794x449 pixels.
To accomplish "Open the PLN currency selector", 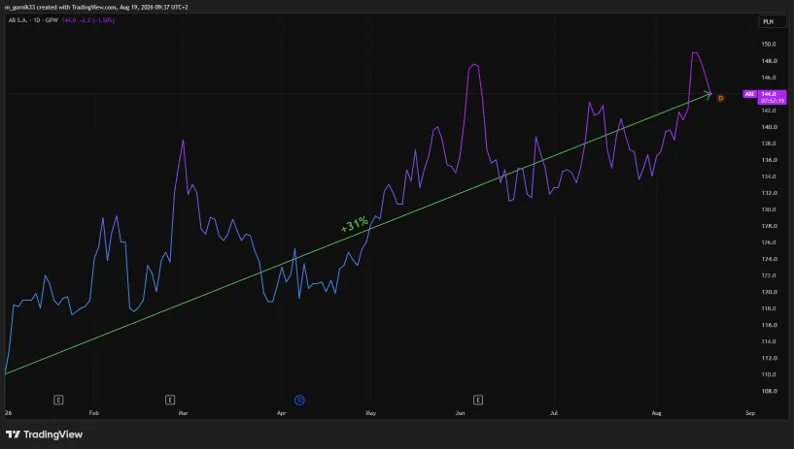I will (771, 22).
